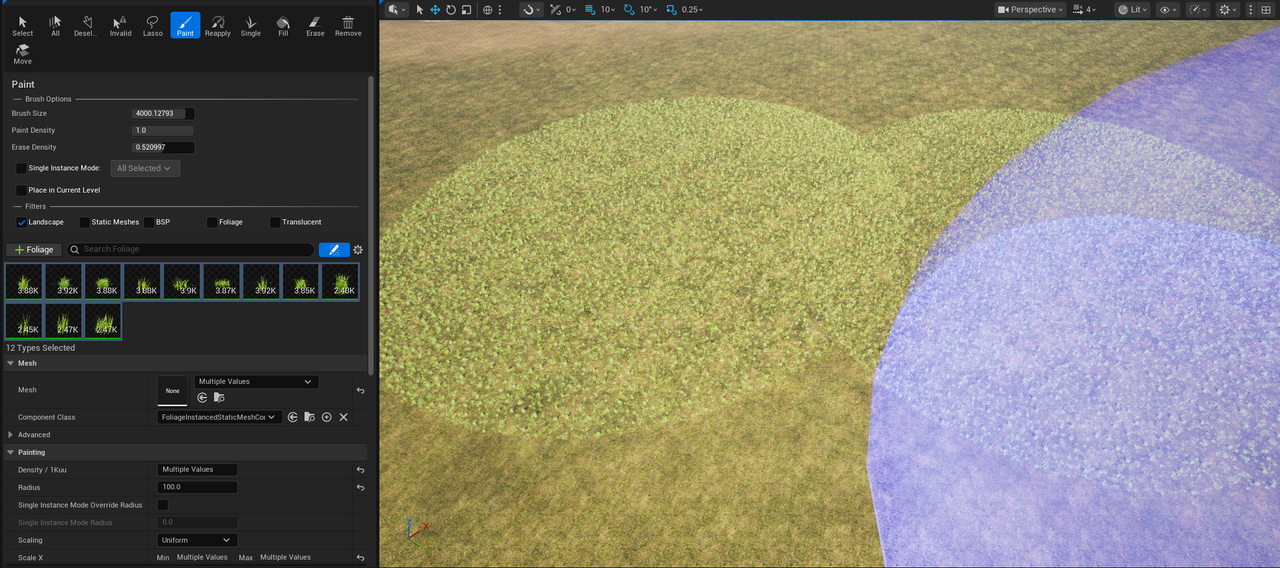The image size is (1280, 568).
Task: Check Place in Current Level
Action: 21,190
